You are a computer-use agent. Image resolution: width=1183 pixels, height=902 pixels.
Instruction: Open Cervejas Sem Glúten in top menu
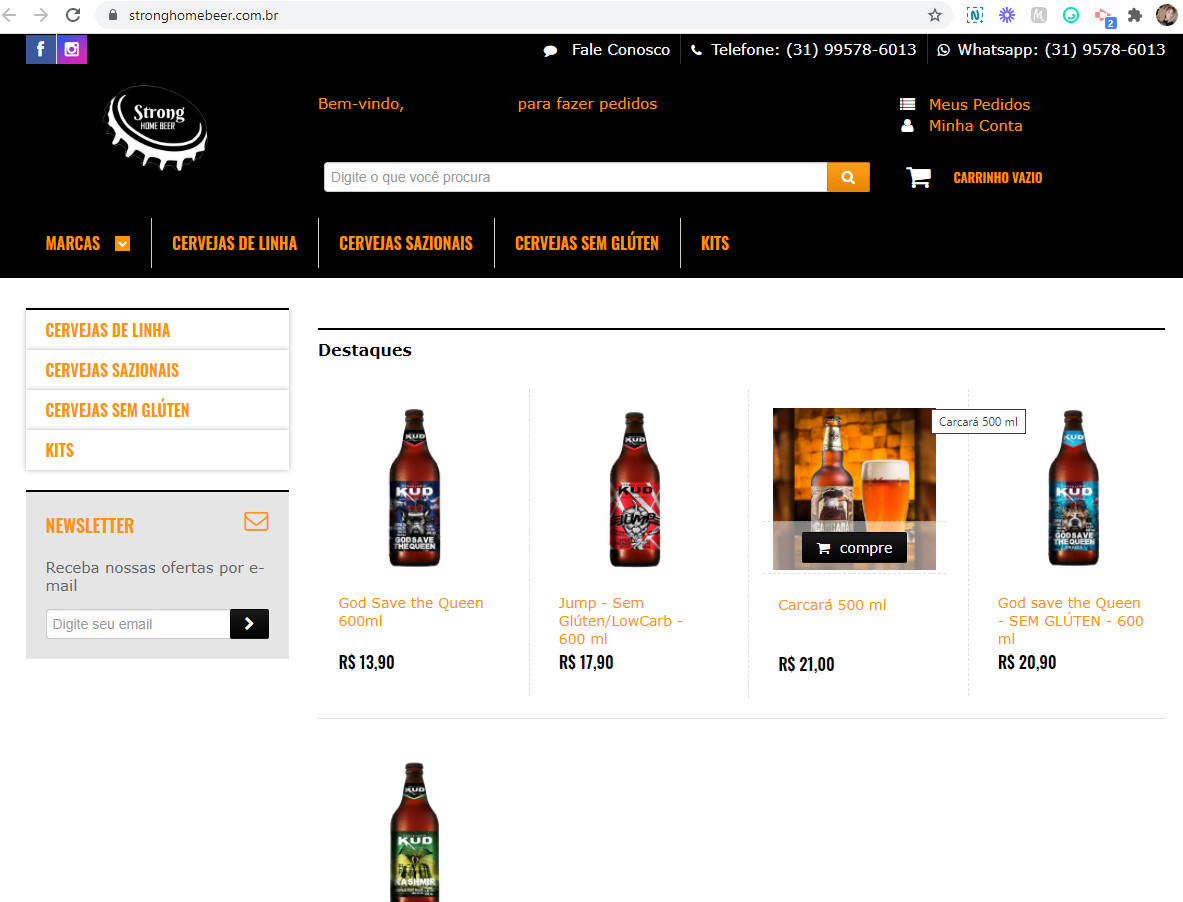point(587,244)
